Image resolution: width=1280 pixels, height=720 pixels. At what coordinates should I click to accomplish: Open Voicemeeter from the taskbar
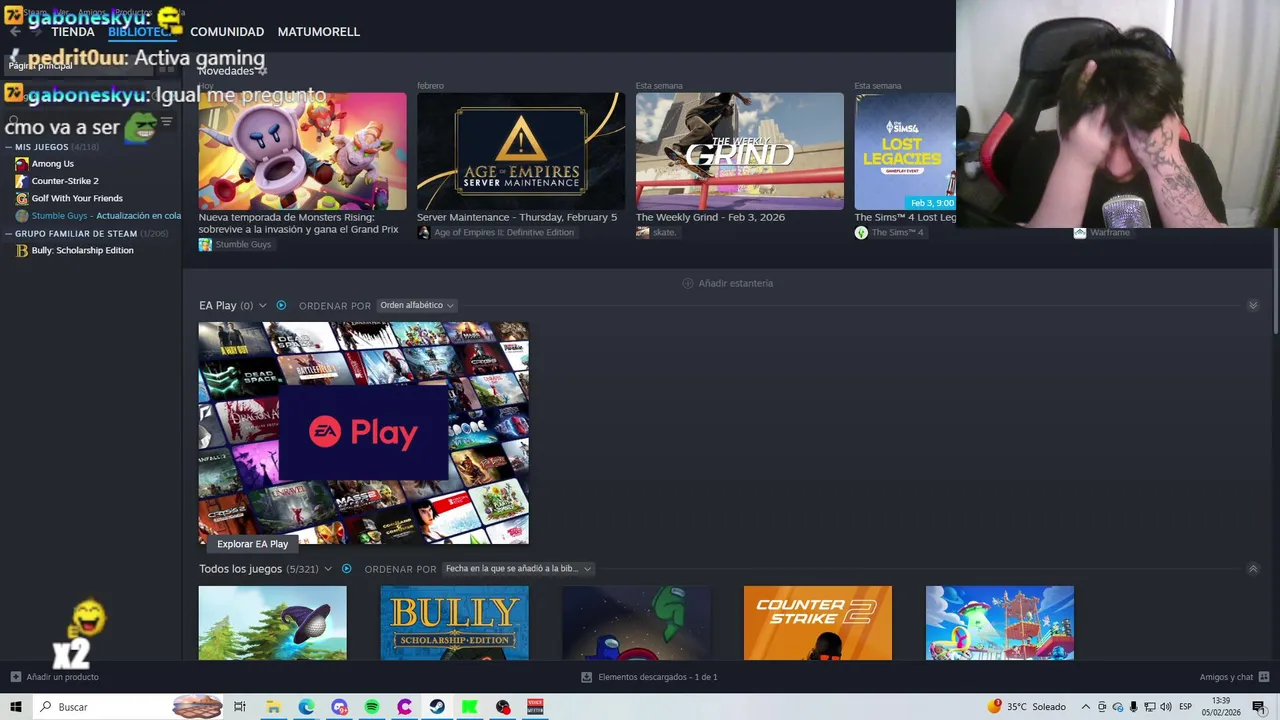535,707
